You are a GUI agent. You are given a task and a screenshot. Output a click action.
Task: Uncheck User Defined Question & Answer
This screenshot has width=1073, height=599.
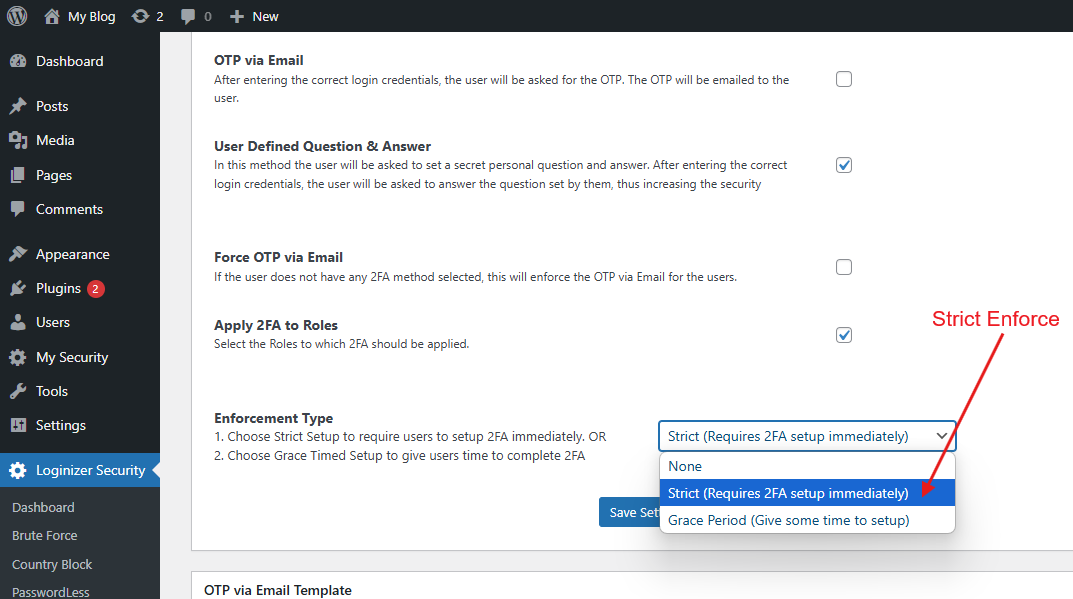coord(843,164)
